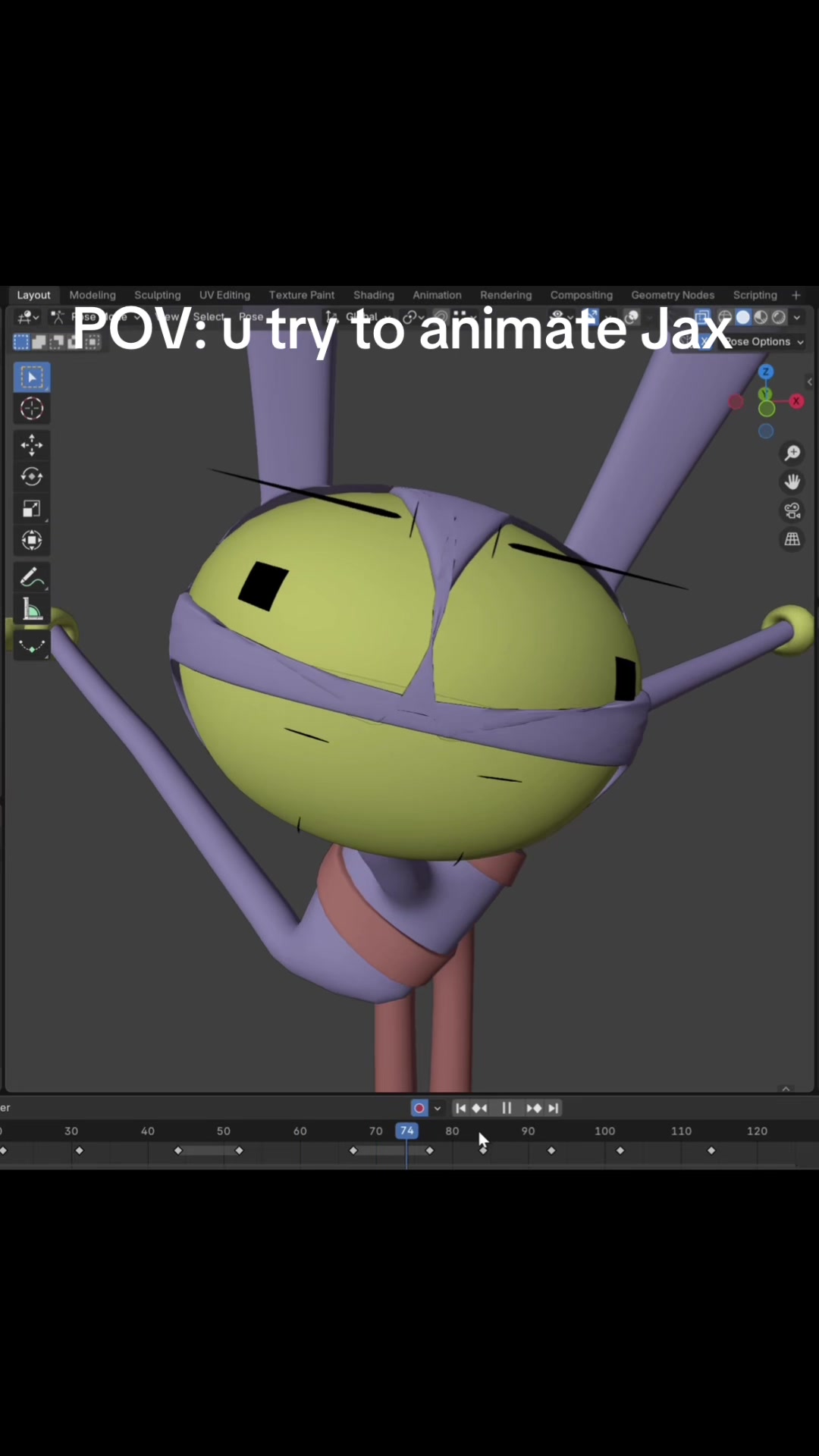This screenshot has width=819, height=1456.
Task: Switch to Layout workspace tab
Action: click(33, 295)
